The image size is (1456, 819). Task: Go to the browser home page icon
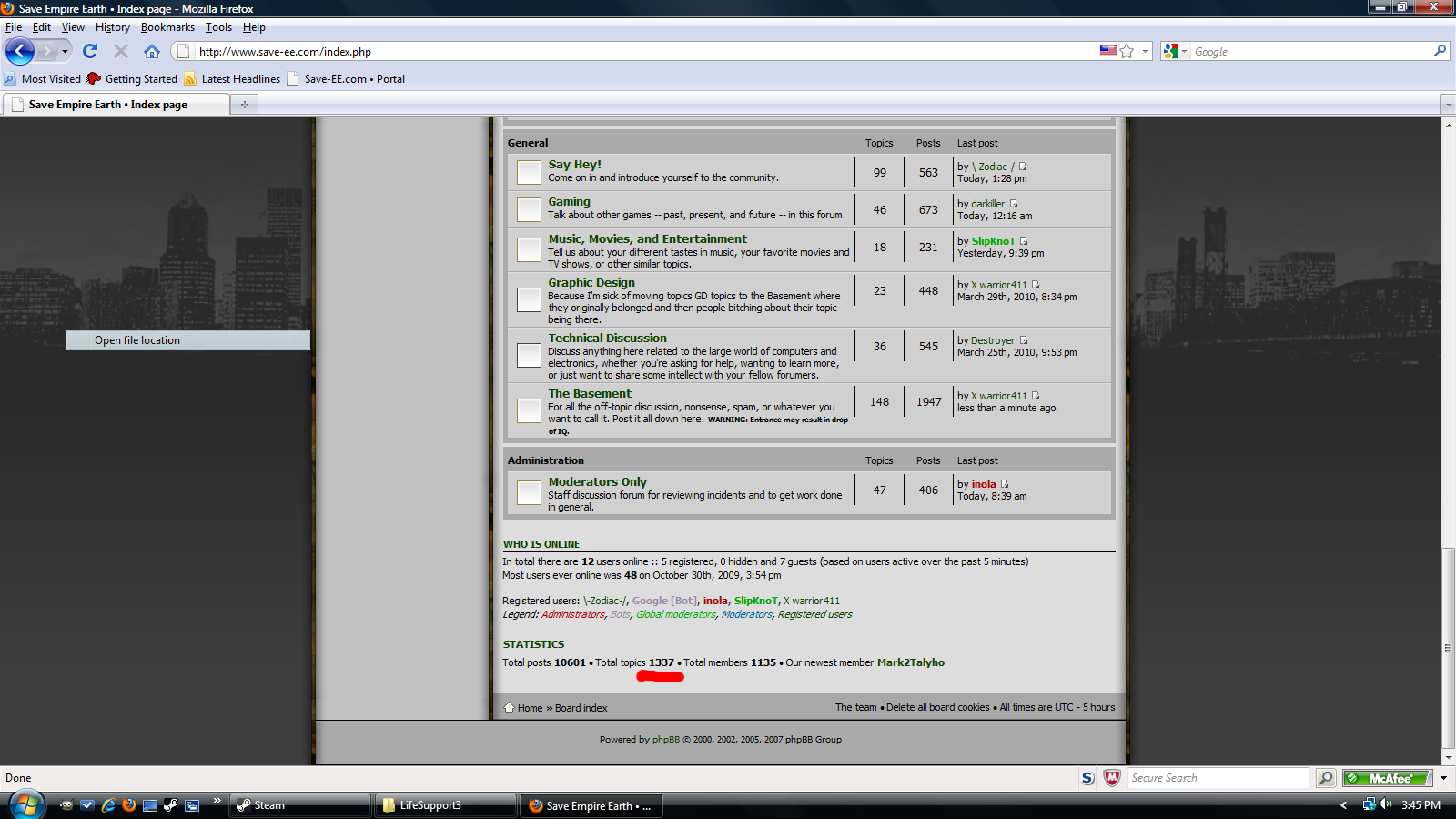(x=152, y=52)
